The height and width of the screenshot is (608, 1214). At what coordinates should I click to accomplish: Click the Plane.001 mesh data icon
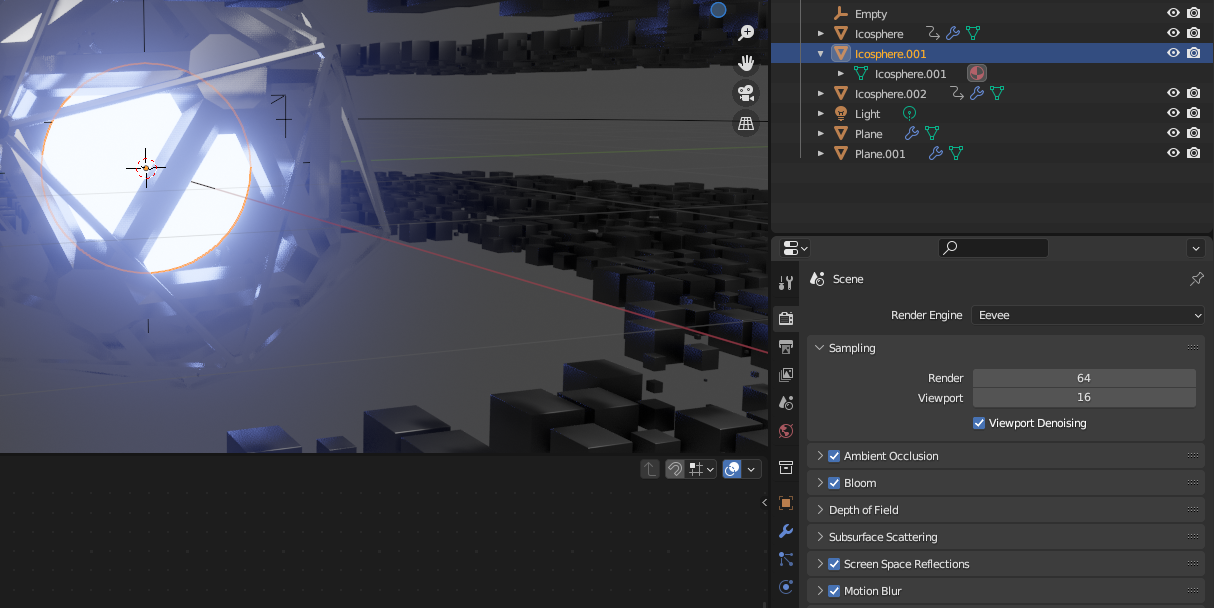[955, 153]
